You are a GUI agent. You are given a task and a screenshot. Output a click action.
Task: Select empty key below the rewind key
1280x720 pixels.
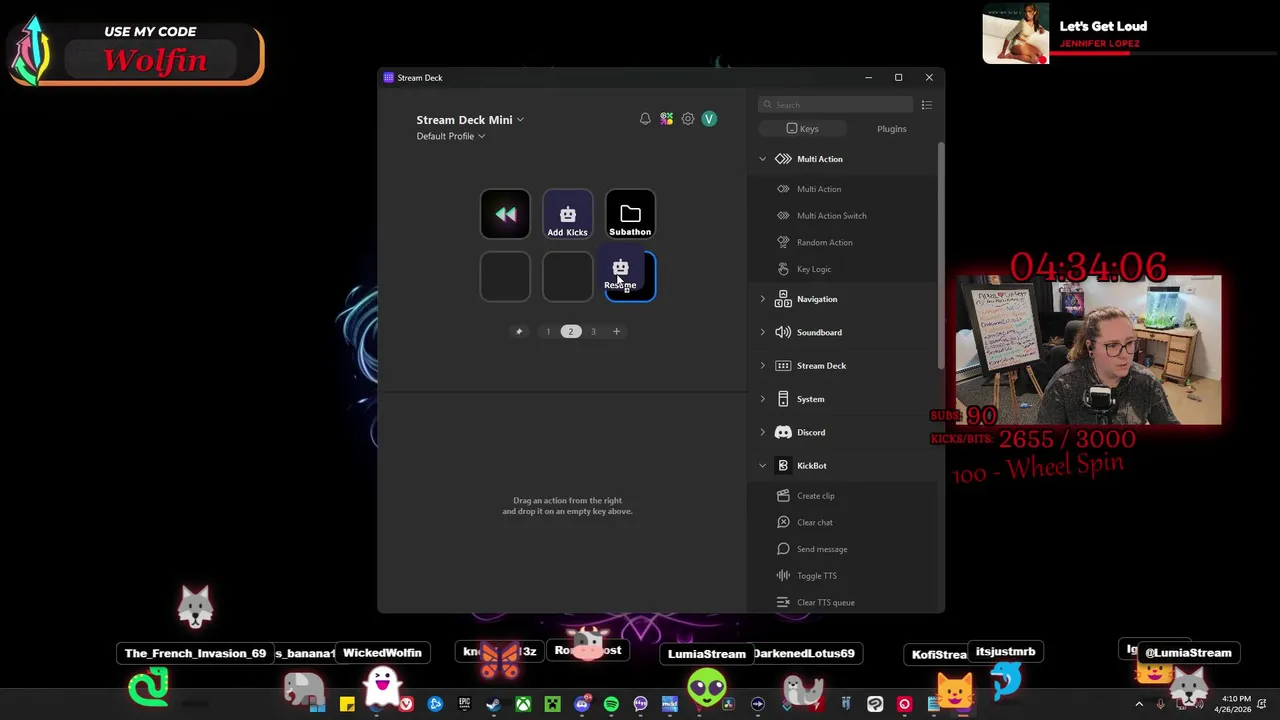(x=505, y=276)
